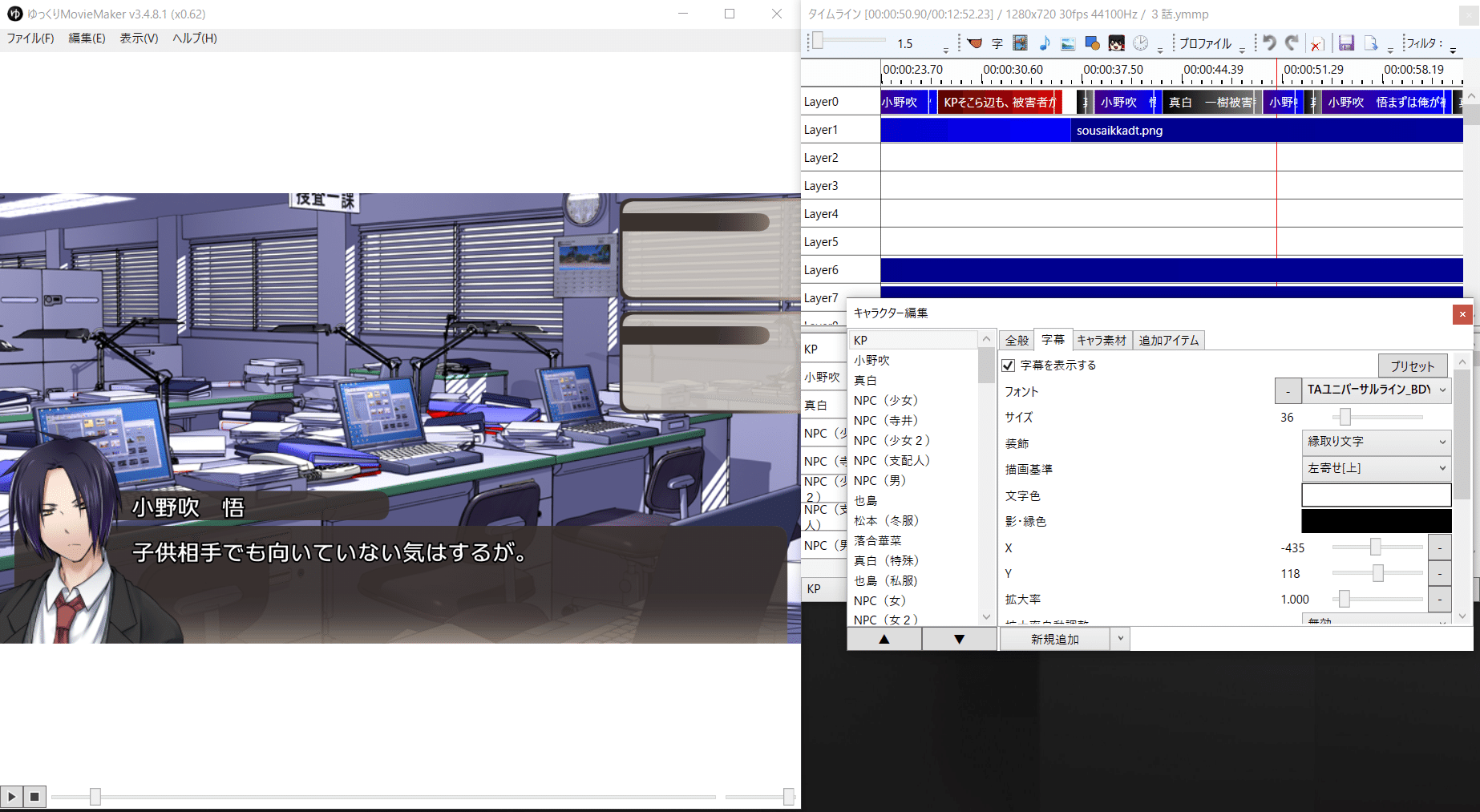Switch to the キャラ素材 tab
This screenshot has height=812, width=1480.
point(1102,341)
